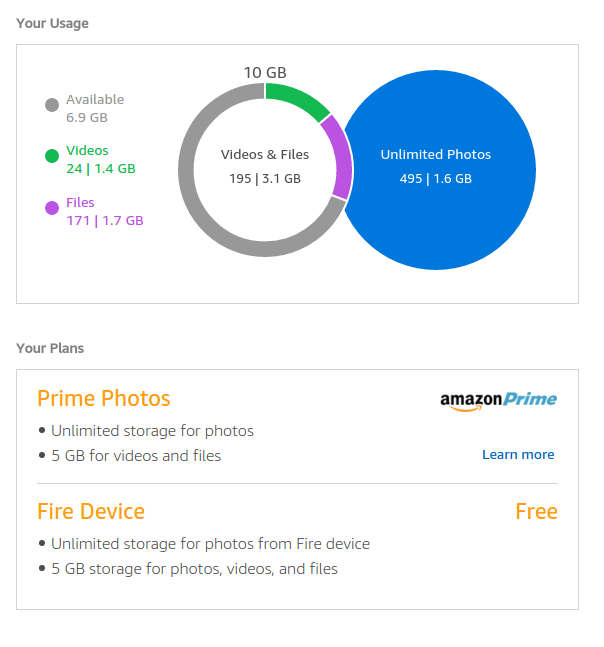Click the green Videos donut segment
The width and height of the screenshot is (604, 647).
click(297, 99)
